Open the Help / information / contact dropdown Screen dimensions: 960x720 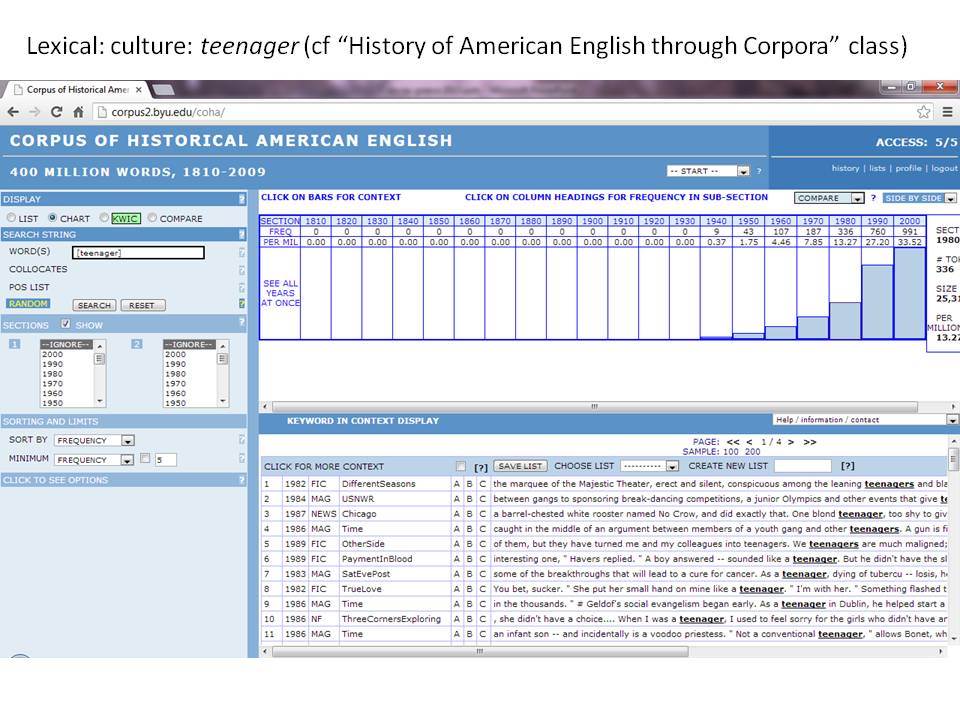point(864,420)
